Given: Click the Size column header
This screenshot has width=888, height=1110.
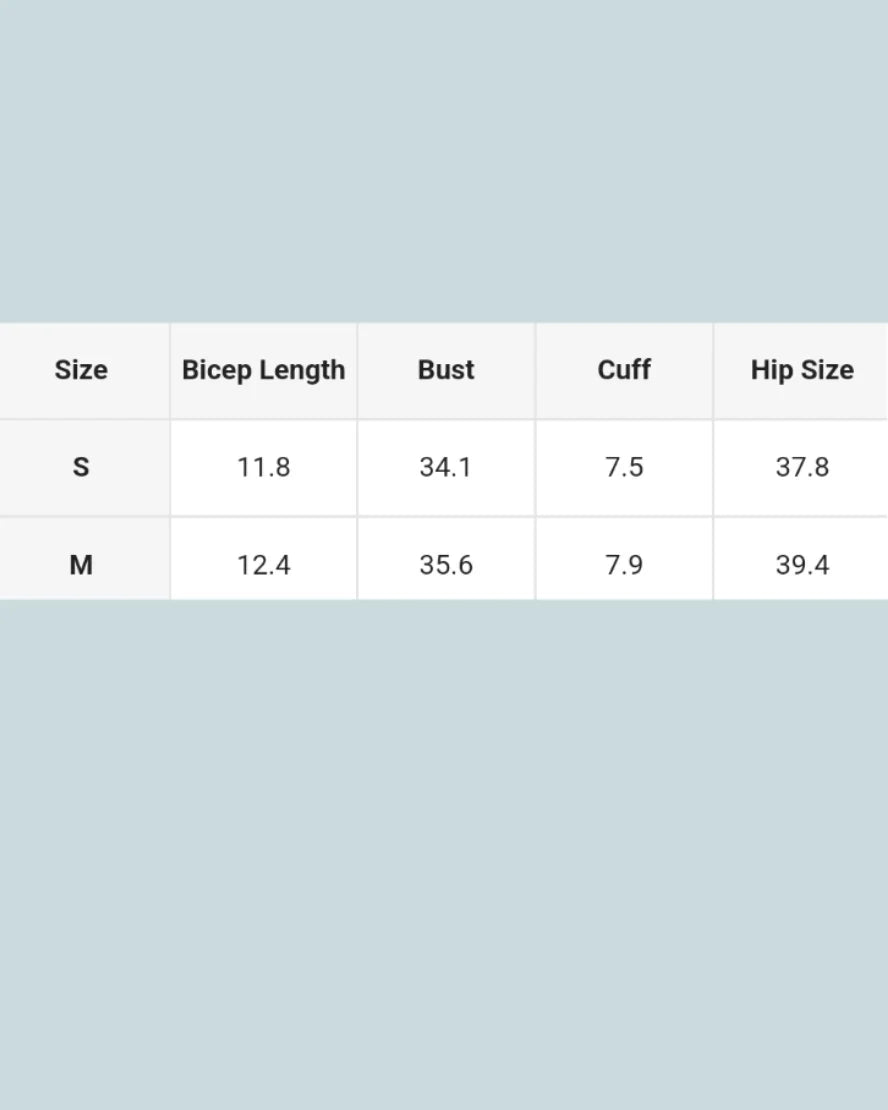Looking at the screenshot, I should [x=81, y=370].
